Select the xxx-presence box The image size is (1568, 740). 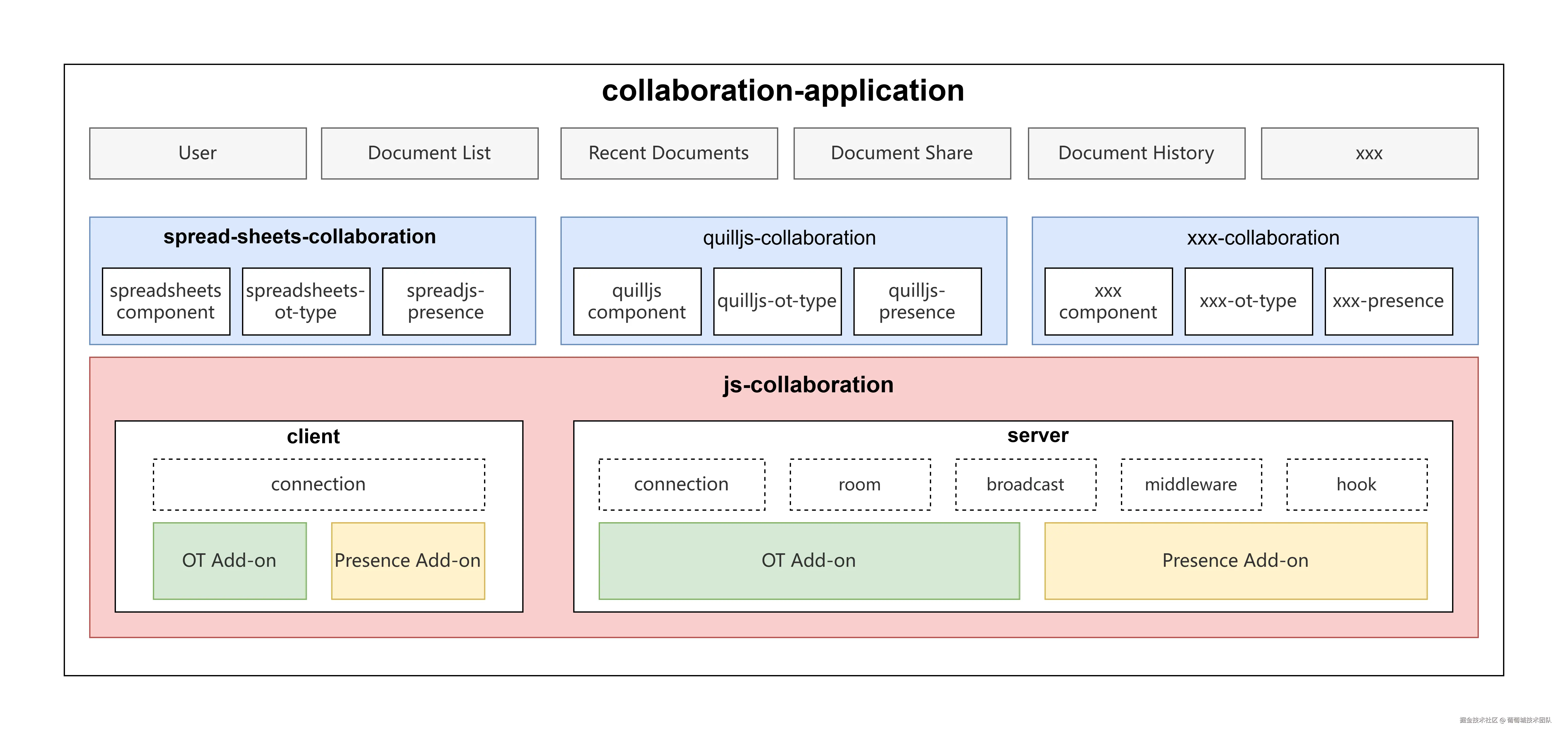tap(1388, 301)
